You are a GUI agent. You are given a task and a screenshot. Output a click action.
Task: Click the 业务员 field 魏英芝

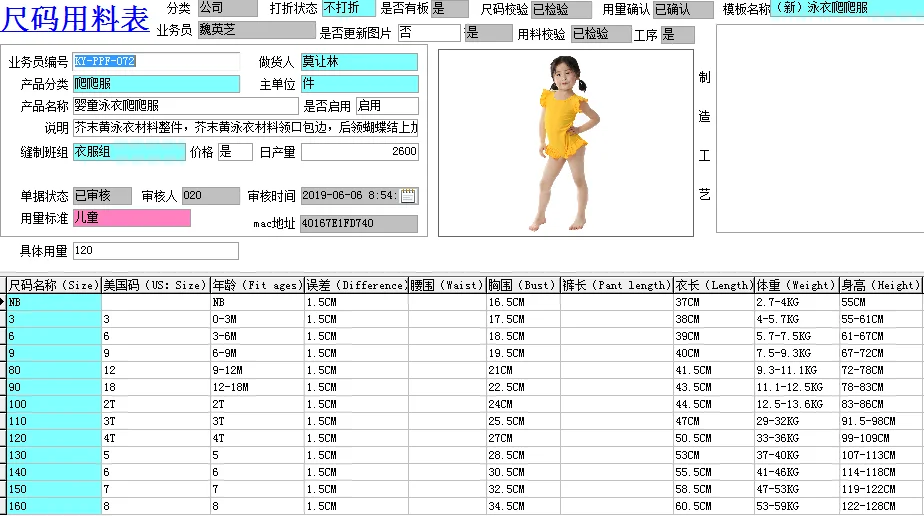(256, 30)
